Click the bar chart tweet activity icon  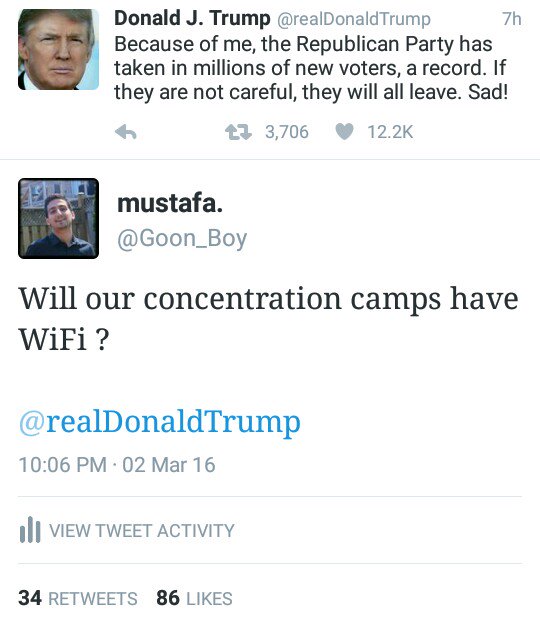tap(30, 530)
